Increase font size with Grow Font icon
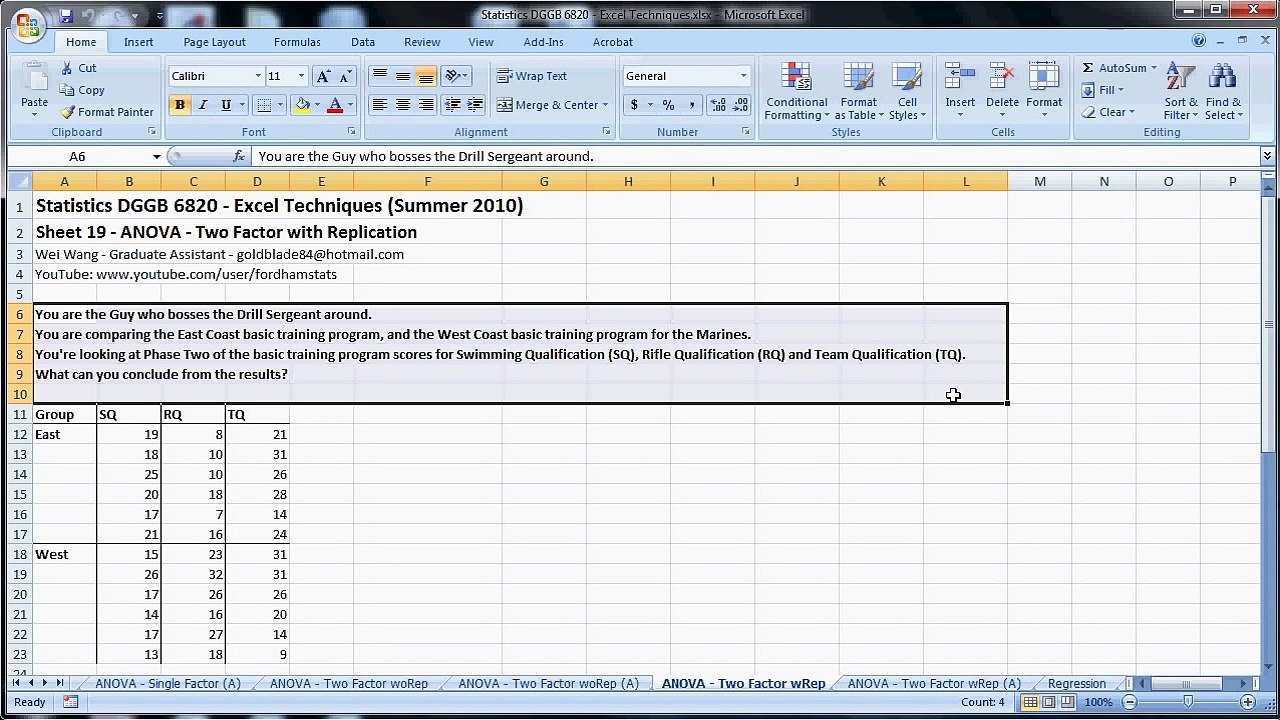1280x720 pixels. point(323,76)
